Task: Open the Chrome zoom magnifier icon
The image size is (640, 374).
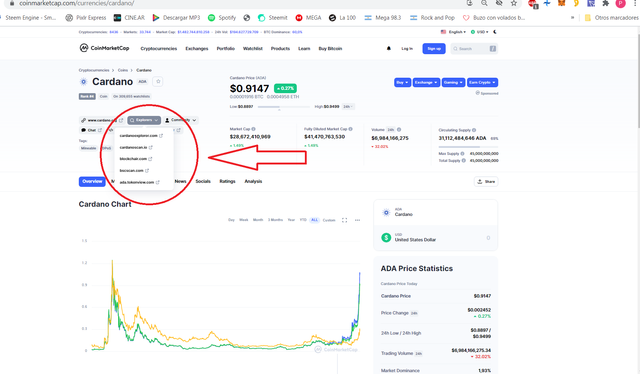Action: (x=484, y=3)
